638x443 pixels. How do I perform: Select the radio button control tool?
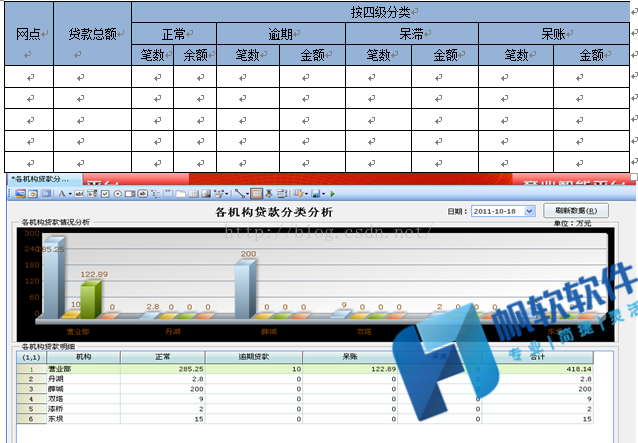pyautogui.click(x=118, y=194)
